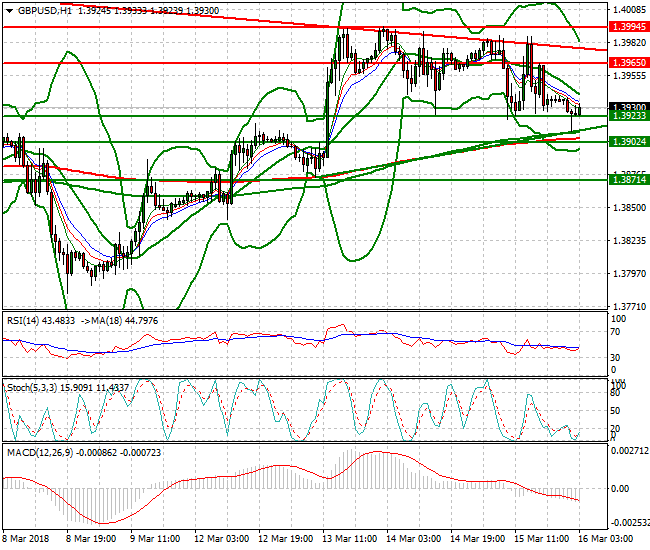Select the red 1.39650 price level label
Viewport: 650px width, 550px height.
pyautogui.click(x=629, y=63)
